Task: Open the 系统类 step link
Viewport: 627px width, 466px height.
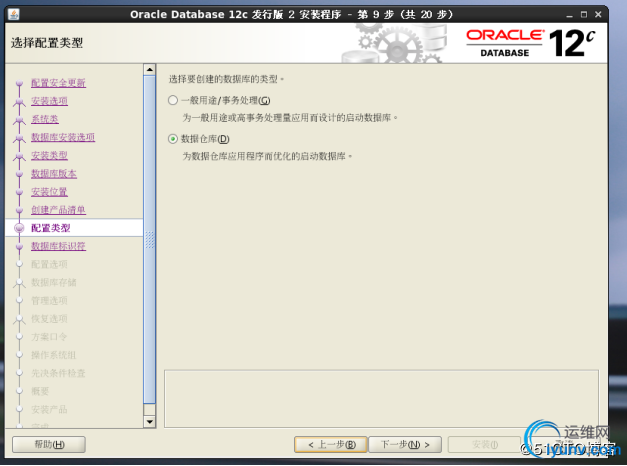Action: coord(45,119)
